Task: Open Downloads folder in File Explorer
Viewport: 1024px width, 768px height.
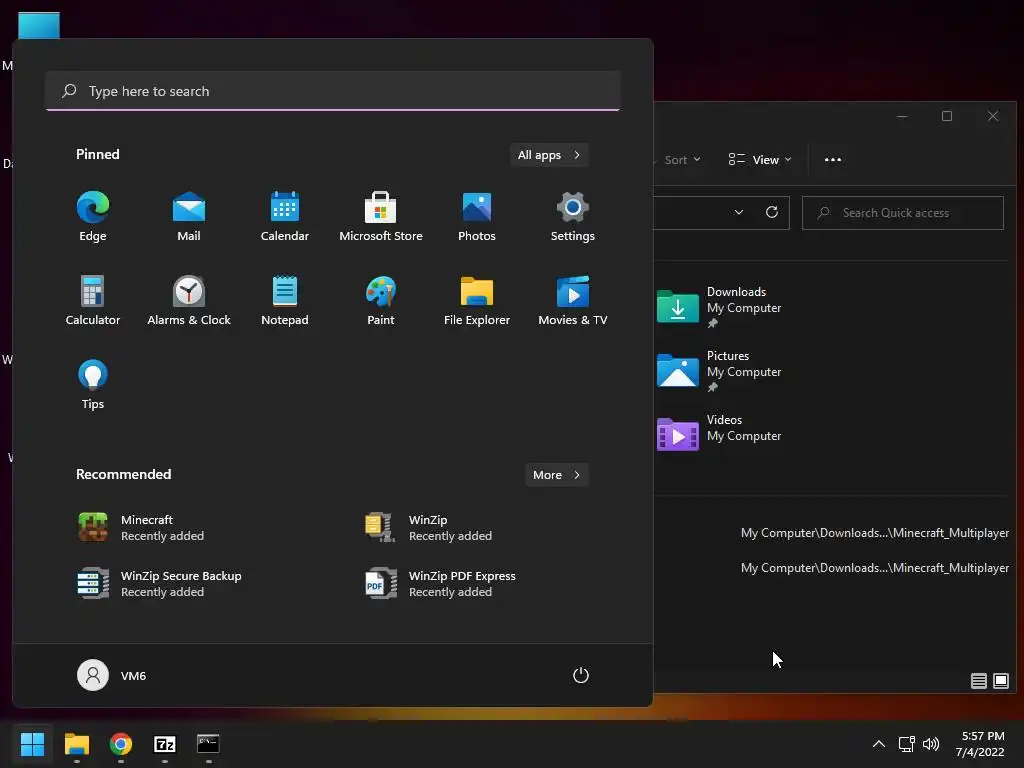Action: (x=719, y=306)
